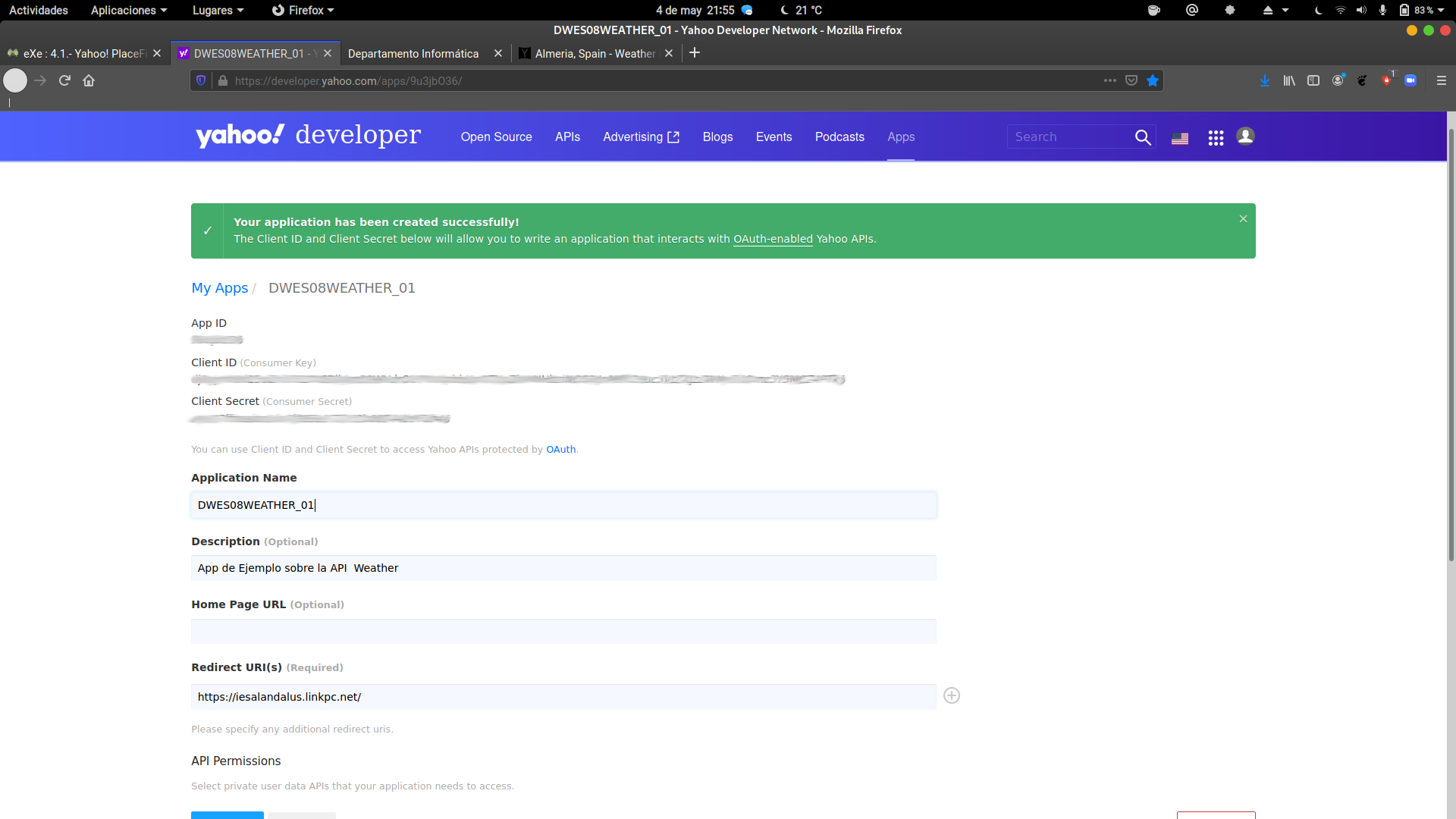Open the volume icon in system bar

pos(1361,10)
